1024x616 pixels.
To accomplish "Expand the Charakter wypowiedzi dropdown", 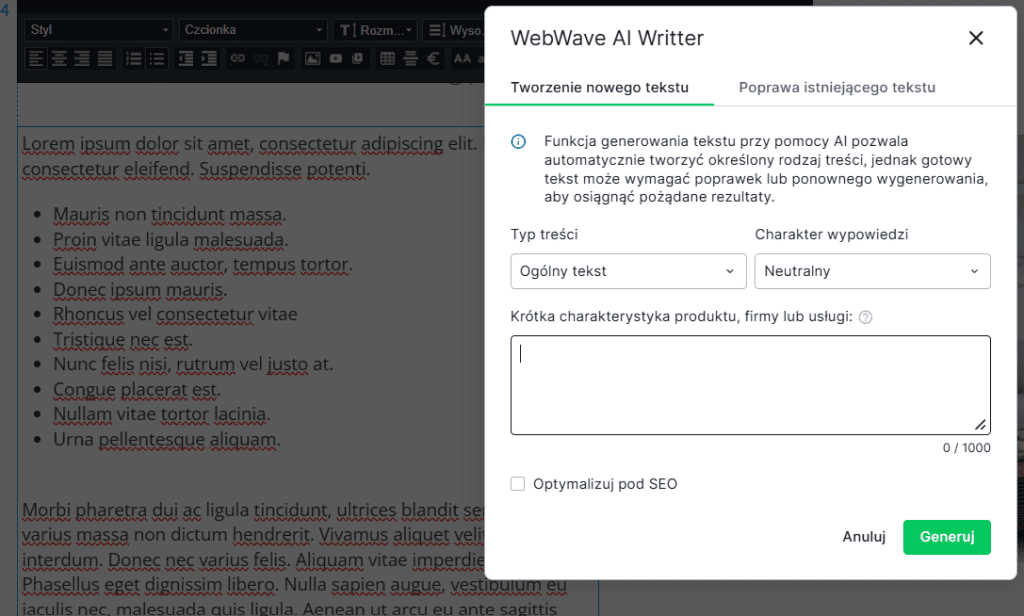I will [872, 271].
